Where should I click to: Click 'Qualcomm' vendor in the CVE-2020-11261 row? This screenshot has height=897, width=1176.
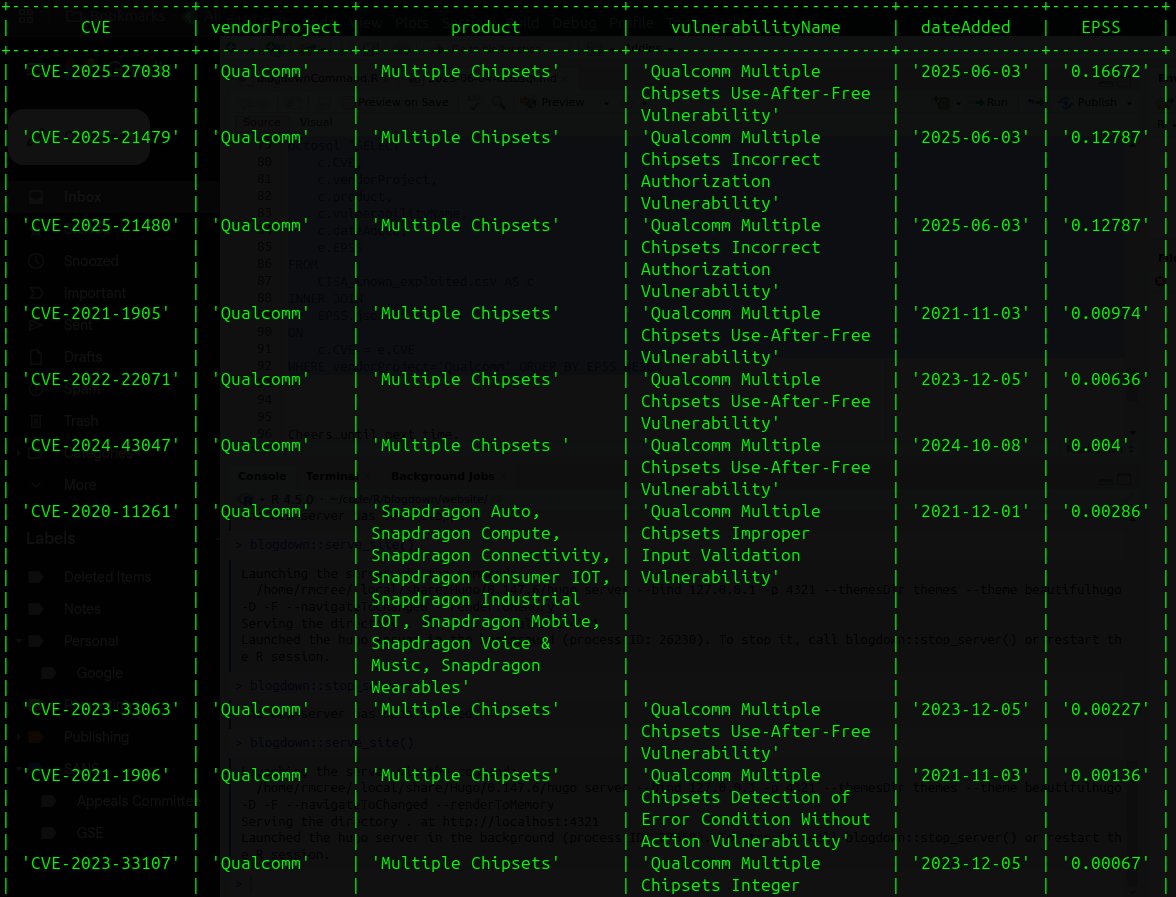pos(260,512)
